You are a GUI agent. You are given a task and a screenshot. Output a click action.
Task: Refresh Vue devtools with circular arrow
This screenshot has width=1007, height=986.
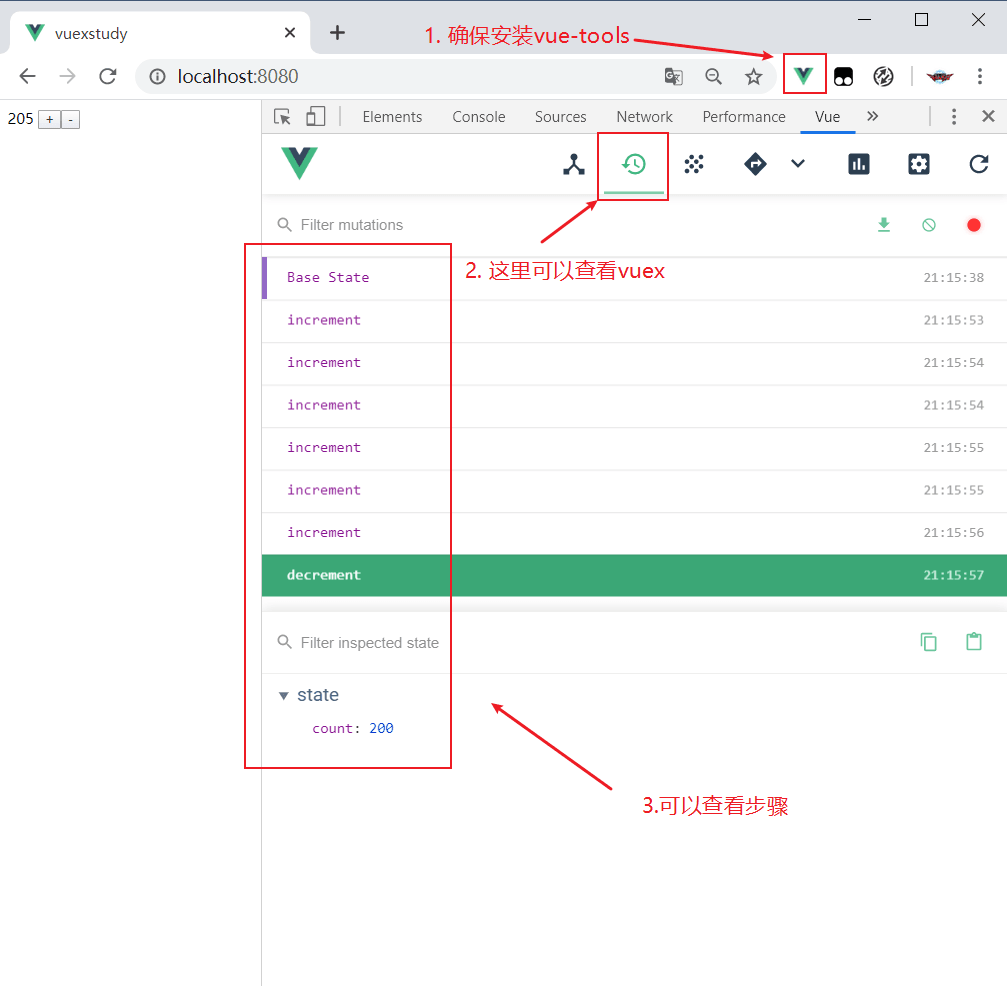coord(978,163)
